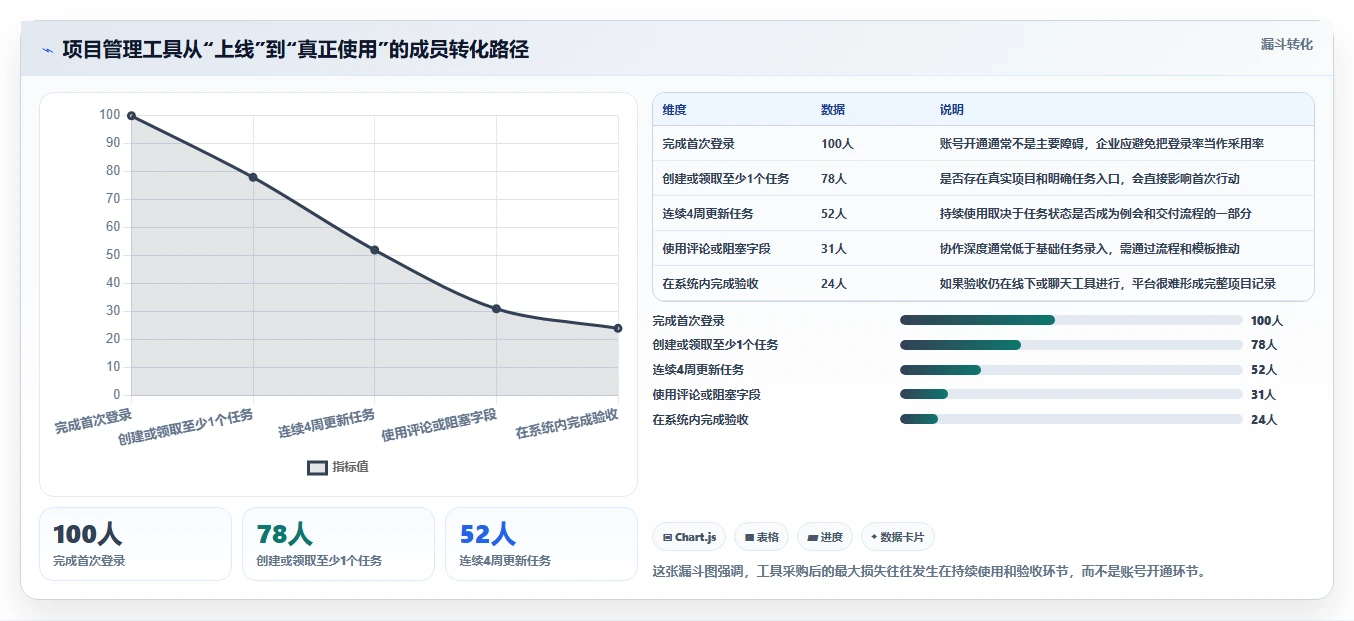Click the page title 项目管理工具从上线到真正使用
This screenshot has width=1354, height=621.
coord(295,50)
